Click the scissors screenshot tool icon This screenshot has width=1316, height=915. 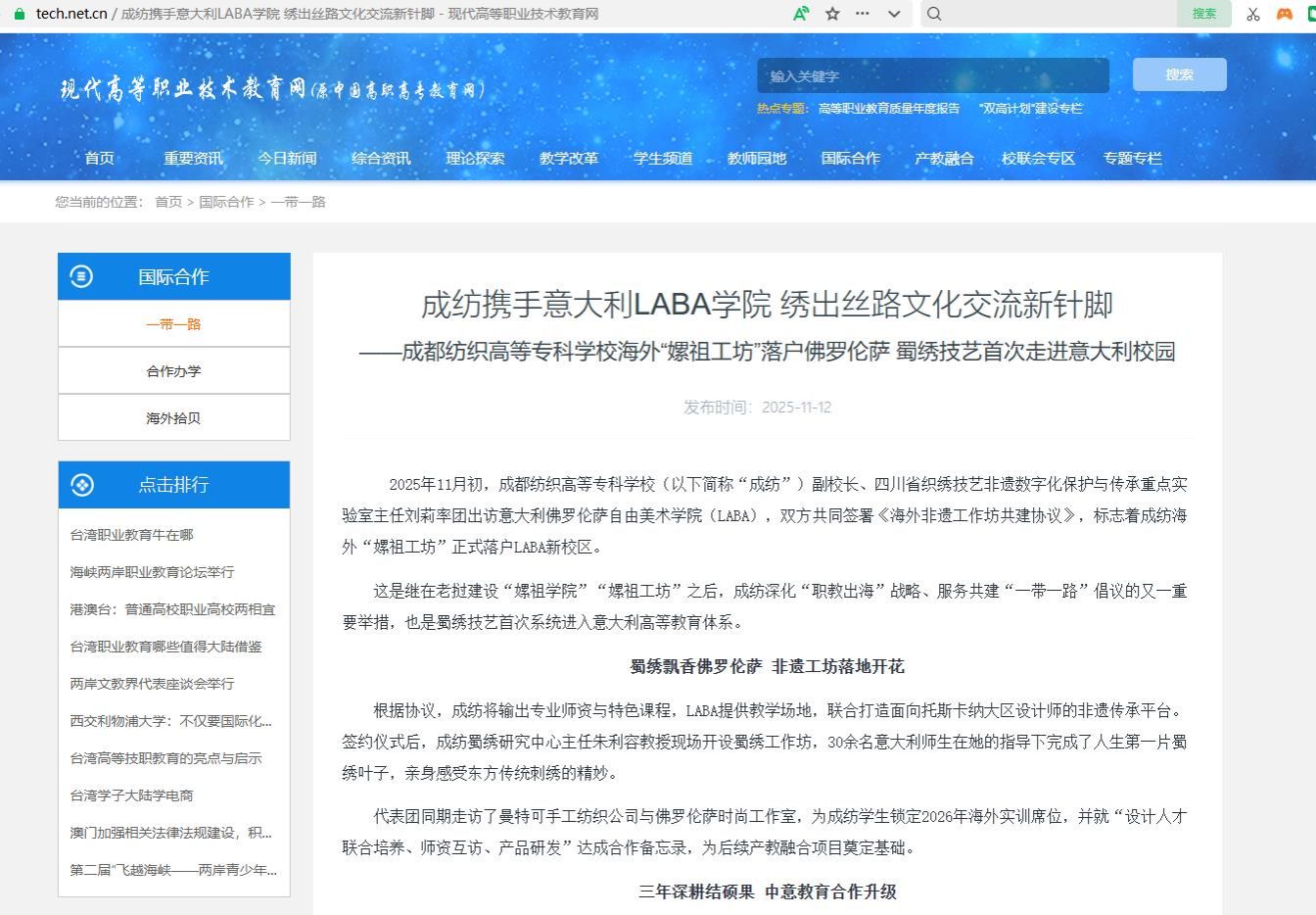1253,14
